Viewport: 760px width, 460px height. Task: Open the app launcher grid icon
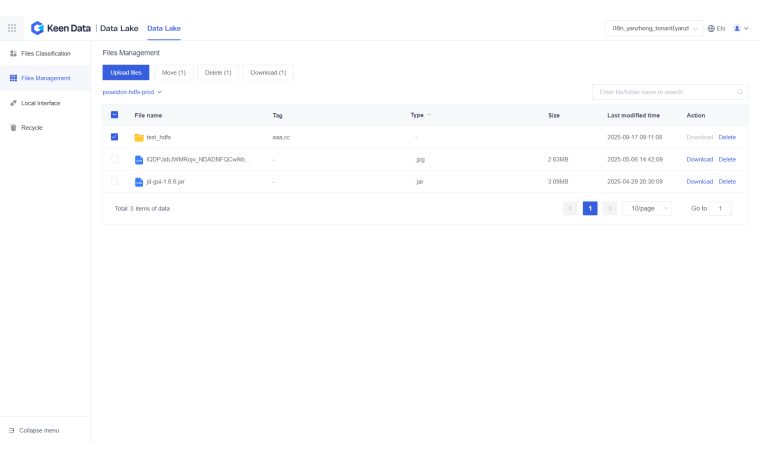click(12, 28)
